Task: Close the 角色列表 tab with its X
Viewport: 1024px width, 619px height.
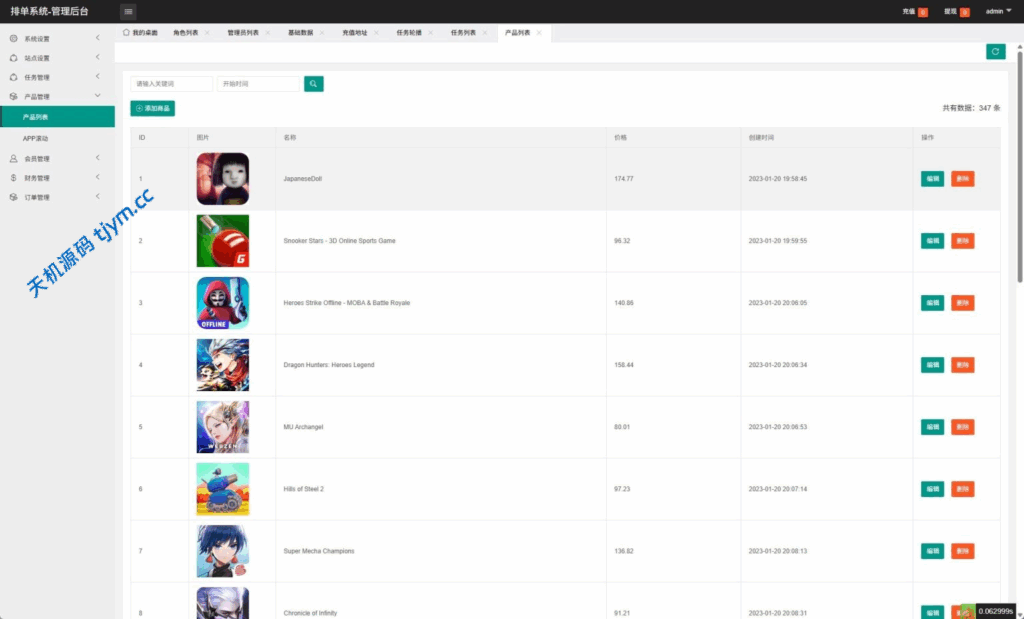Action: click(207, 33)
